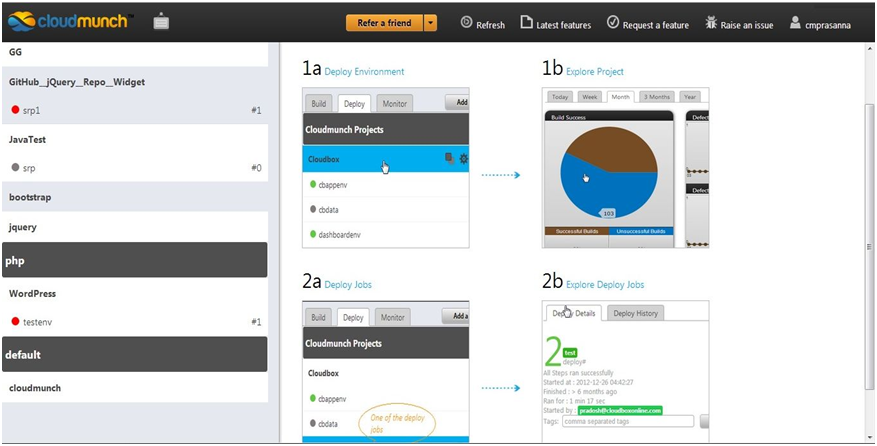Open the Latest features link

[x=564, y=25]
